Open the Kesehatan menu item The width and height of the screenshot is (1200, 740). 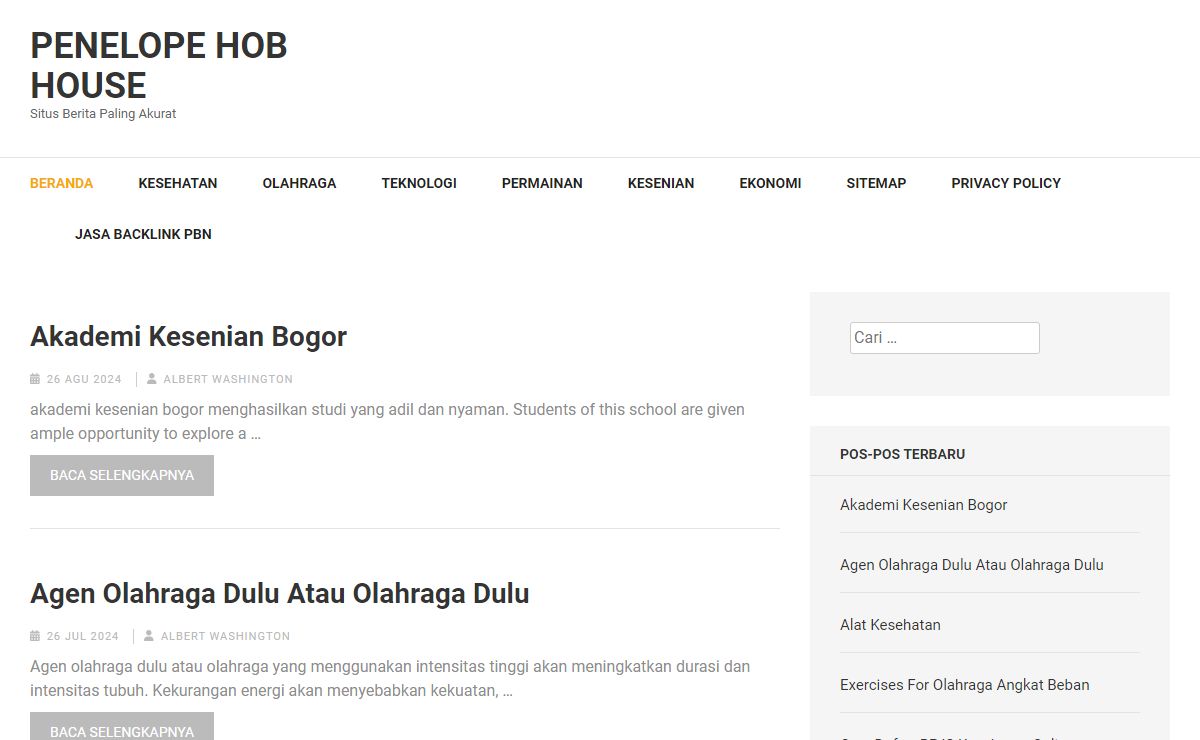click(178, 183)
